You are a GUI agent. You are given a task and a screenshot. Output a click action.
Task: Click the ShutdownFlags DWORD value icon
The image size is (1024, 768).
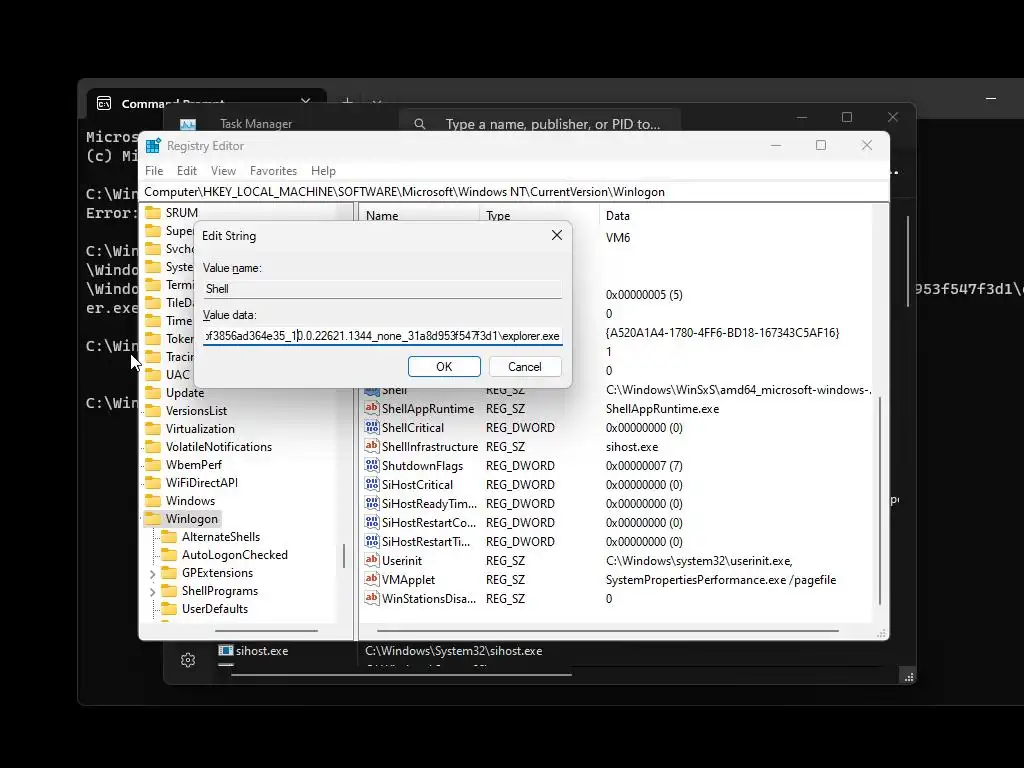click(x=372, y=465)
